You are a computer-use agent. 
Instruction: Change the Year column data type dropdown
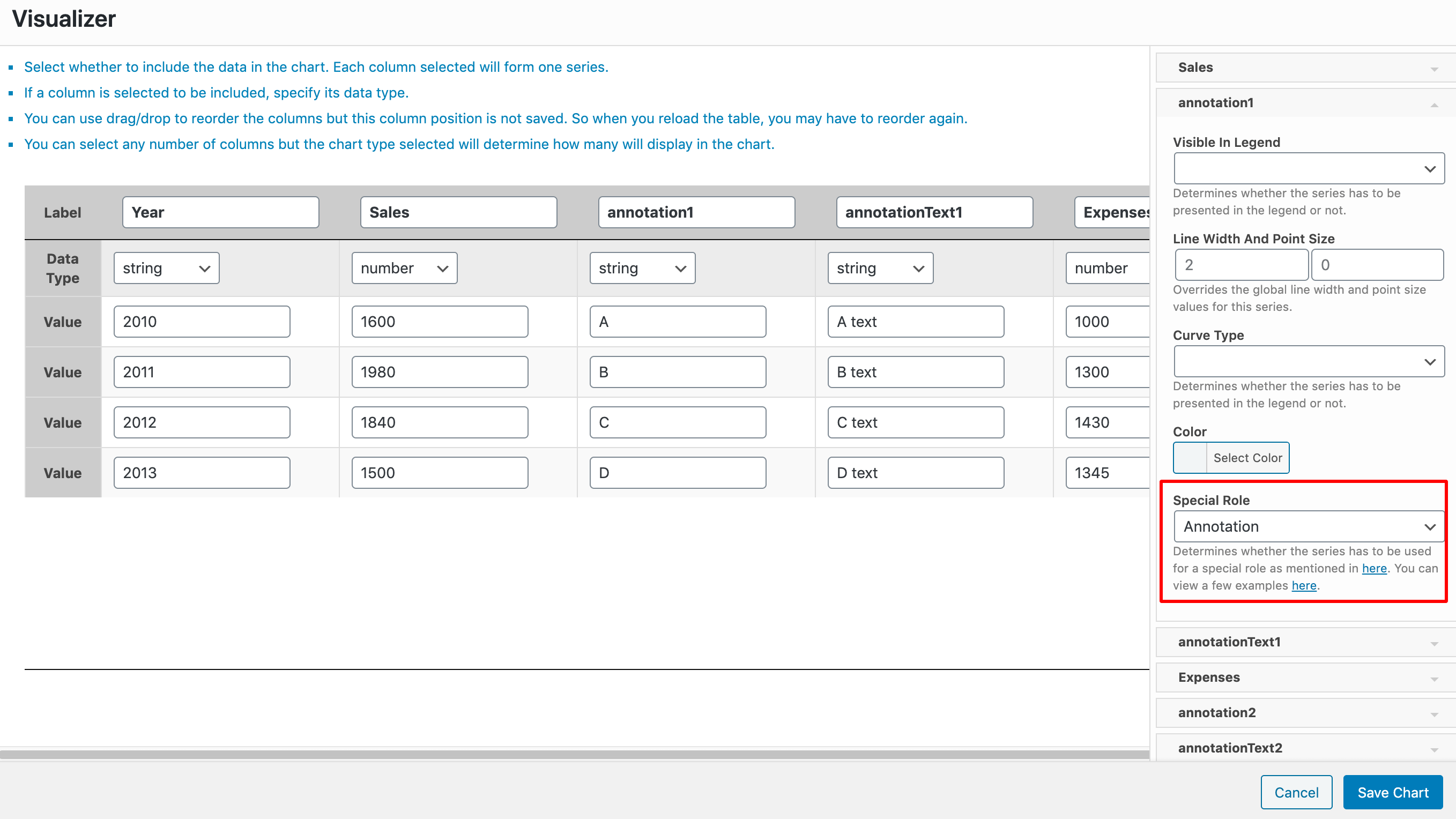coord(166,268)
